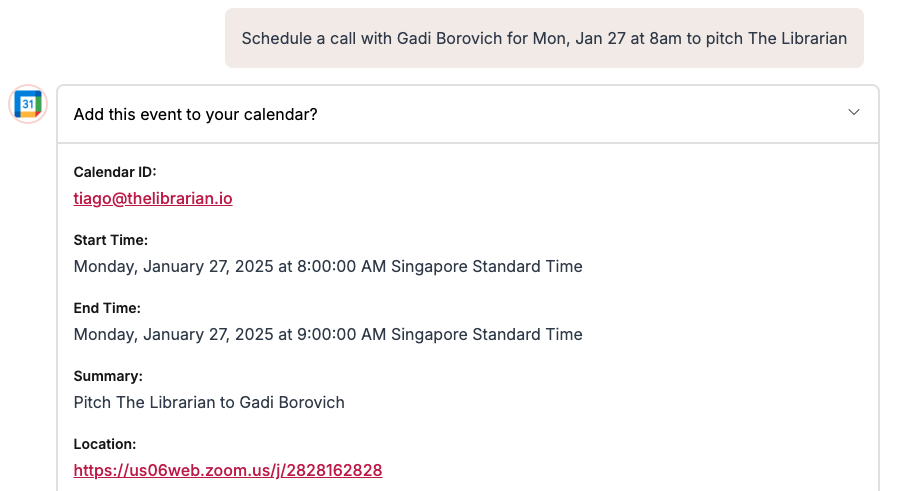
Task: Click the 'Add this event to your calendar?' header
Action: pos(196,114)
